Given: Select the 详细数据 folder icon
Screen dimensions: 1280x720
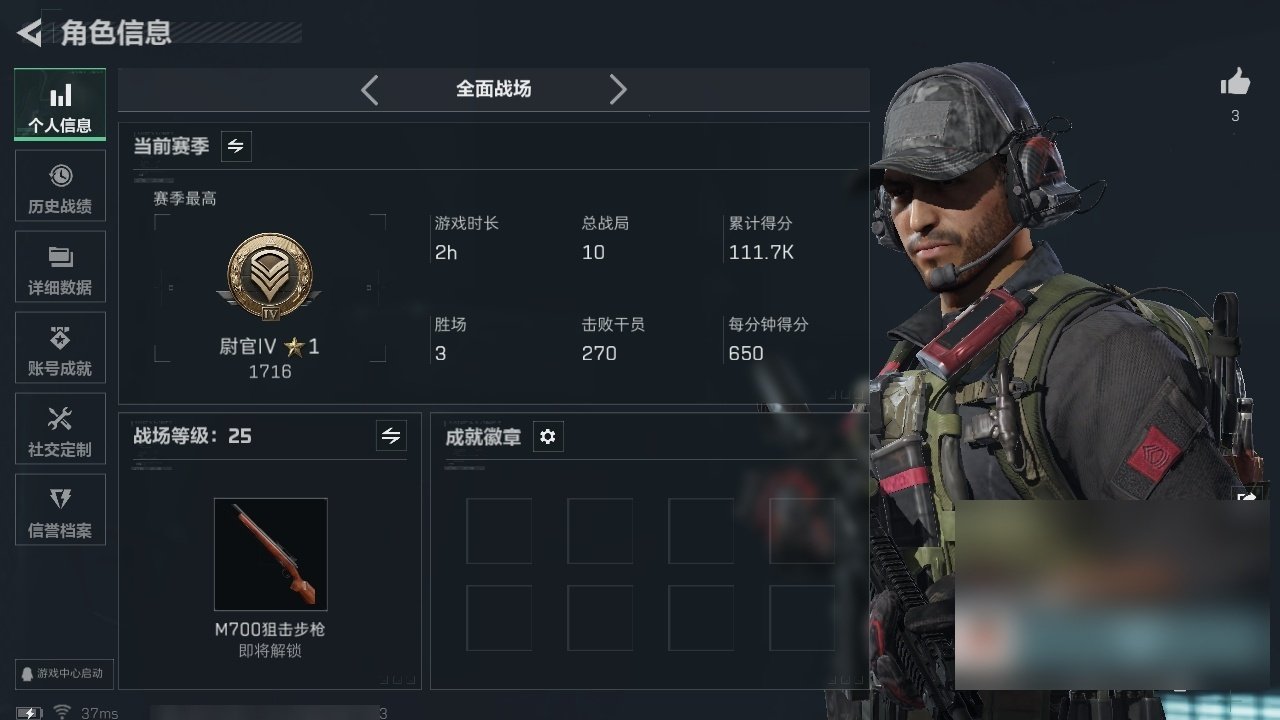Looking at the screenshot, I should (x=60, y=257).
